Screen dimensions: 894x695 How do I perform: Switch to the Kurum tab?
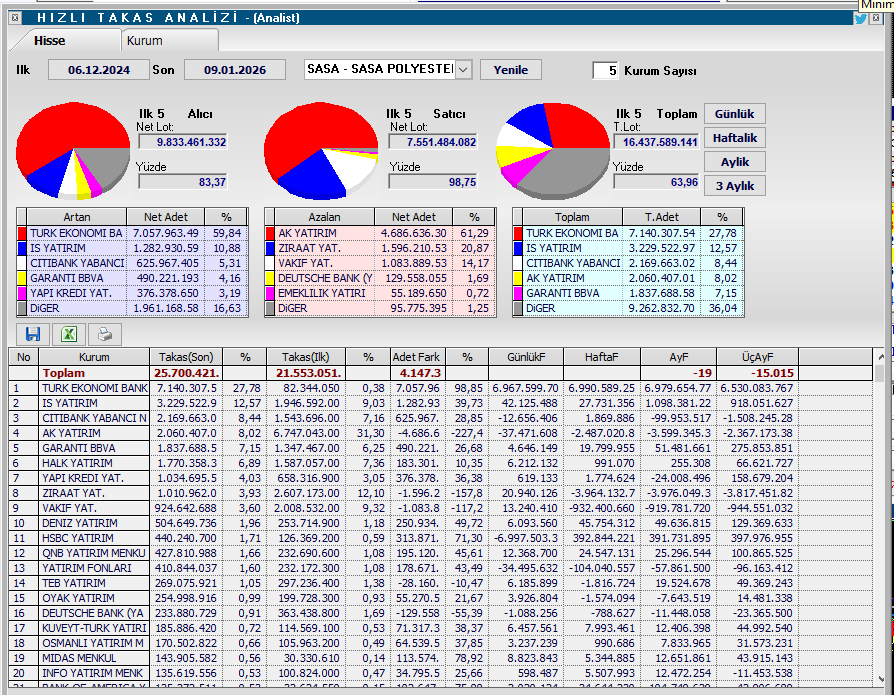(143, 41)
